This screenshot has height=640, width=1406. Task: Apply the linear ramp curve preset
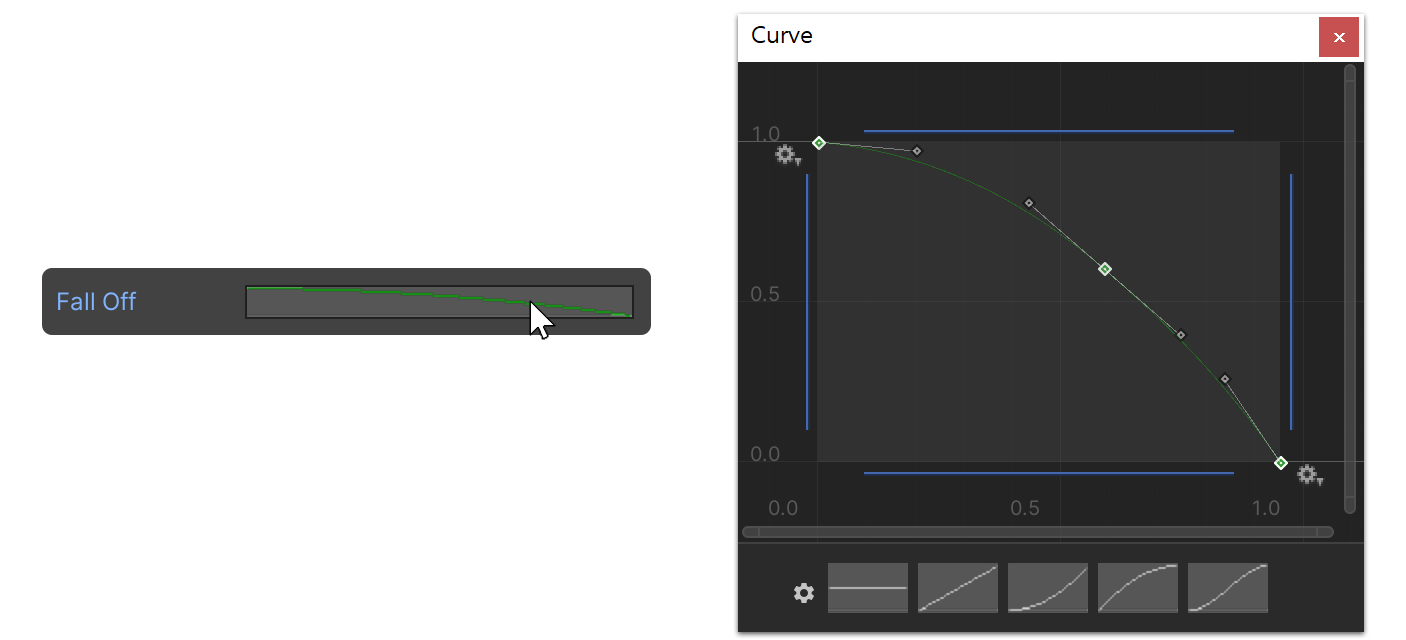click(958, 588)
